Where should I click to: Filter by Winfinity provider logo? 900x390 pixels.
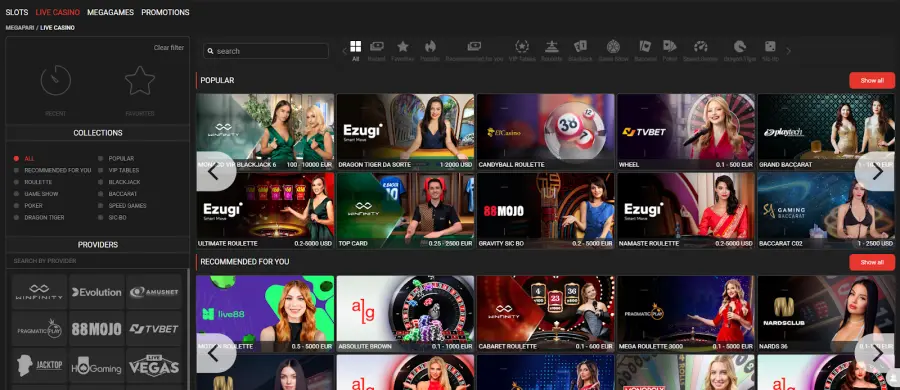point(39,292)
